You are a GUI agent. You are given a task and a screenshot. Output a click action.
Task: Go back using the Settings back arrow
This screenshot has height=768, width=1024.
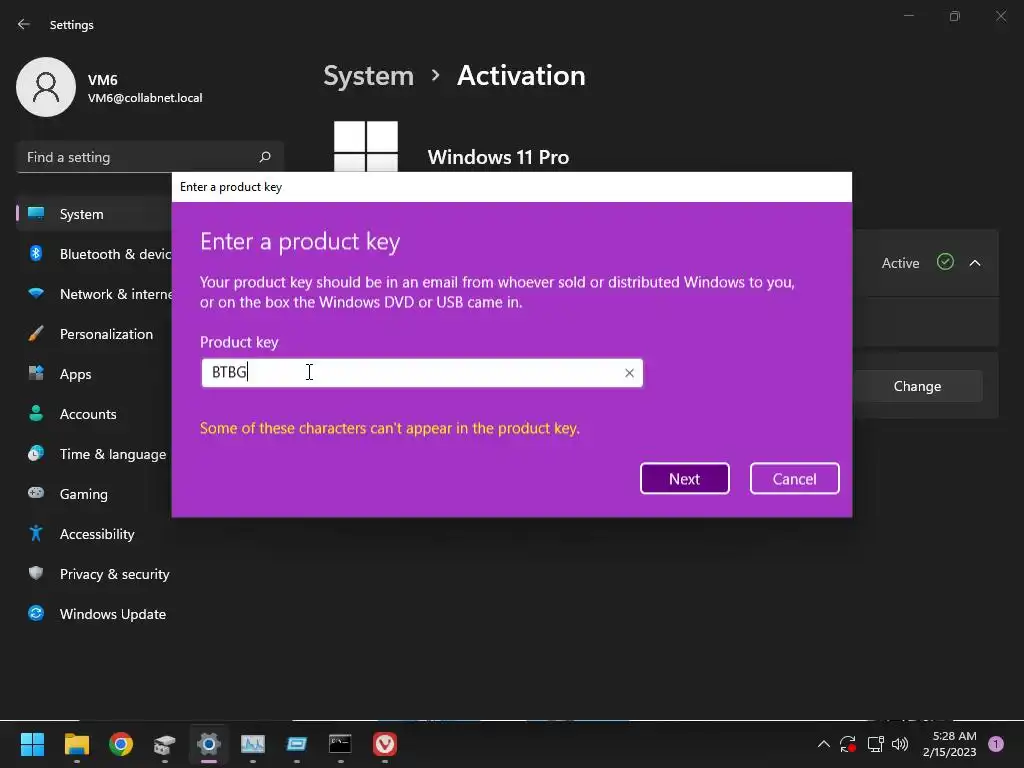pyautogui.click(x=24, y=24)
